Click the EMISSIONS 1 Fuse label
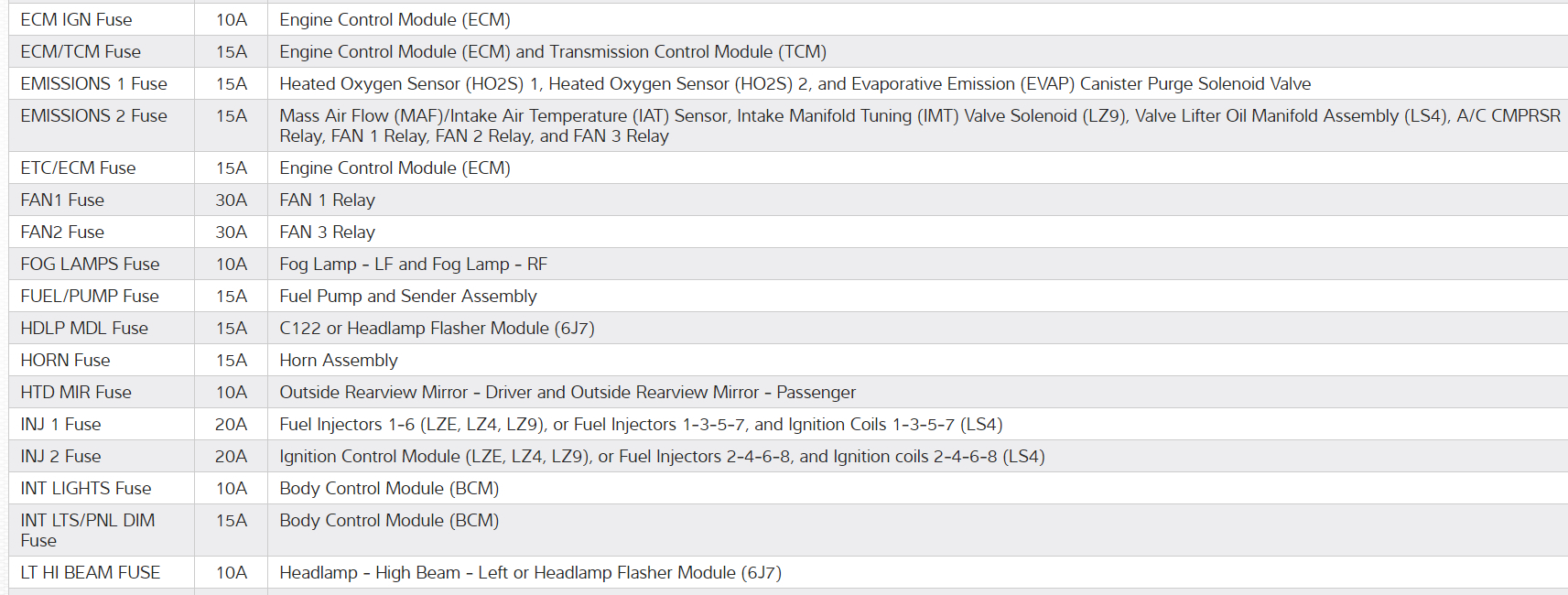Image resolution: width=1568 pixels, height=595 pixels. (x=93, y=83)
